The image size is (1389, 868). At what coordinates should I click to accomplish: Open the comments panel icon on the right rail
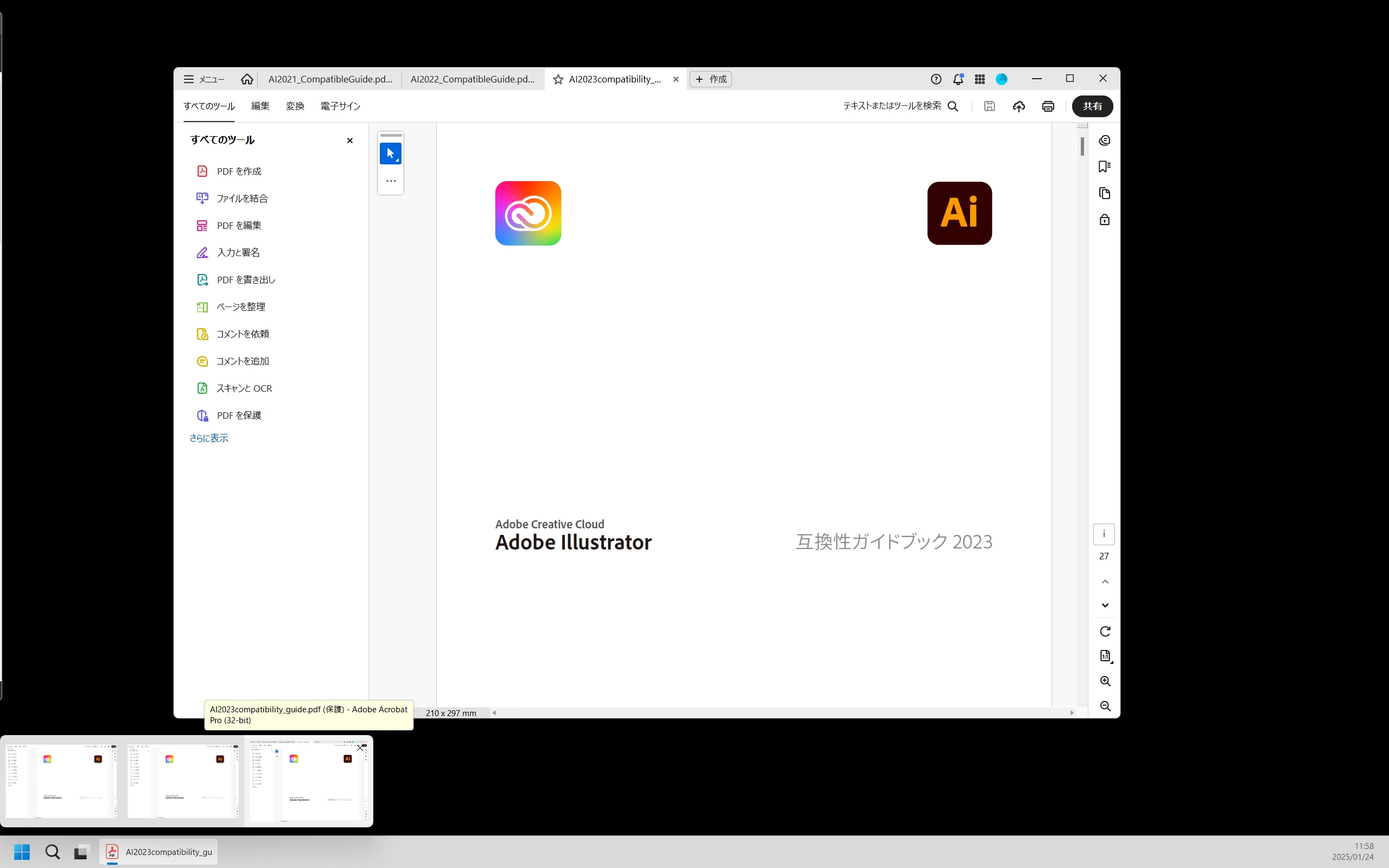click(x=1104, y=141)
